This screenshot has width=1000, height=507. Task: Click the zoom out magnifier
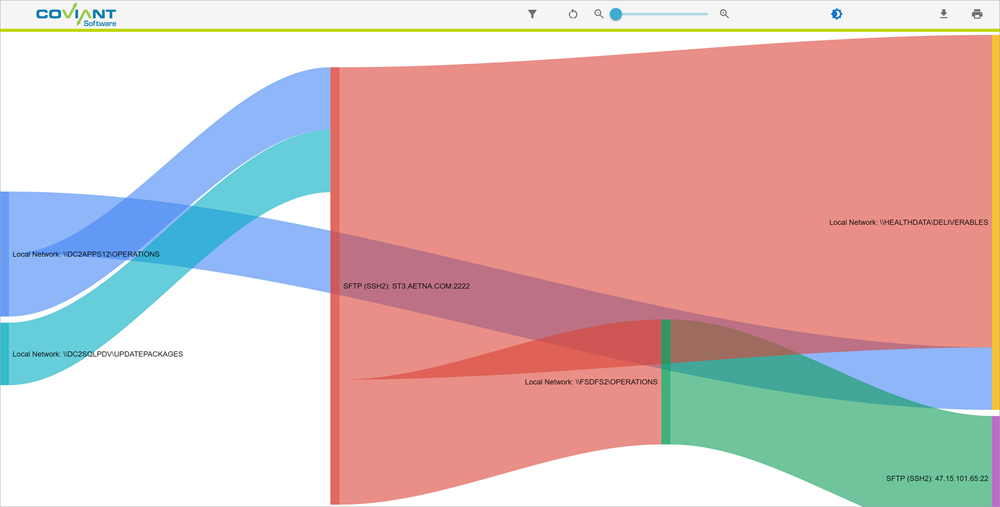[x=599, y=14]
